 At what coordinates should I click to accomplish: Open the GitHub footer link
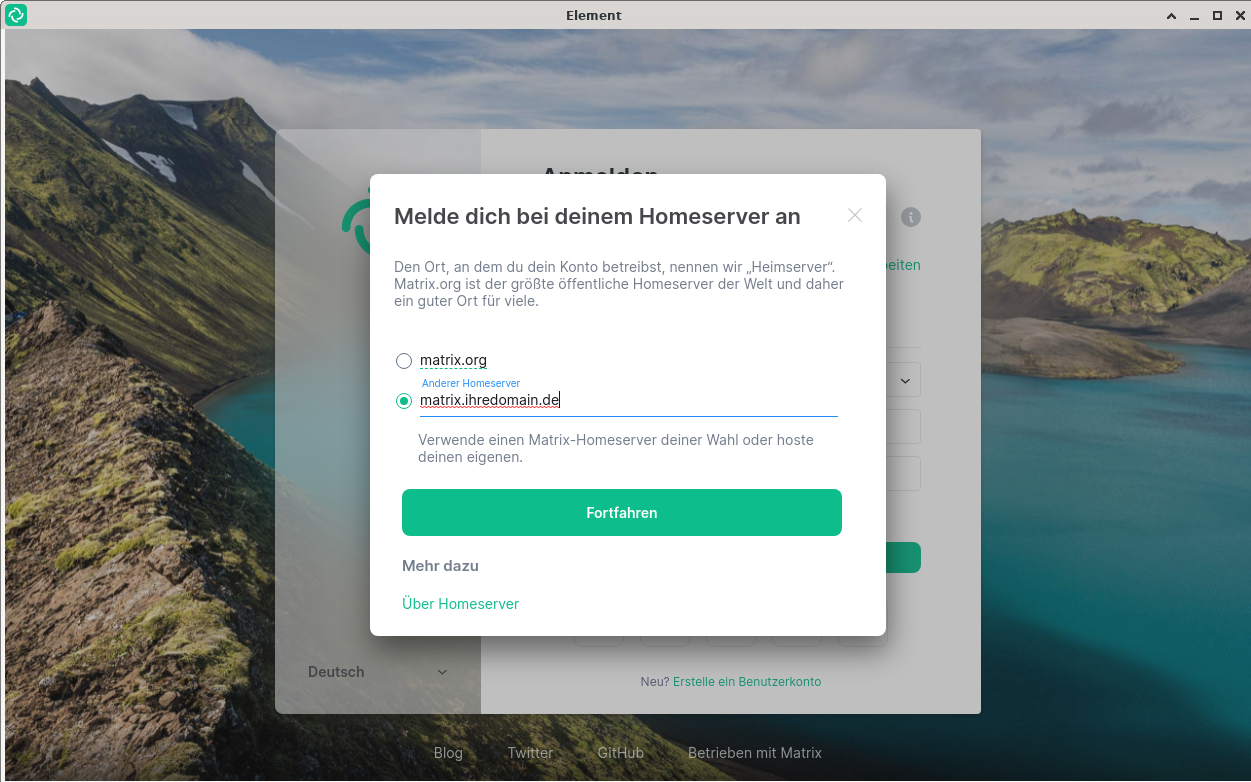621,753
